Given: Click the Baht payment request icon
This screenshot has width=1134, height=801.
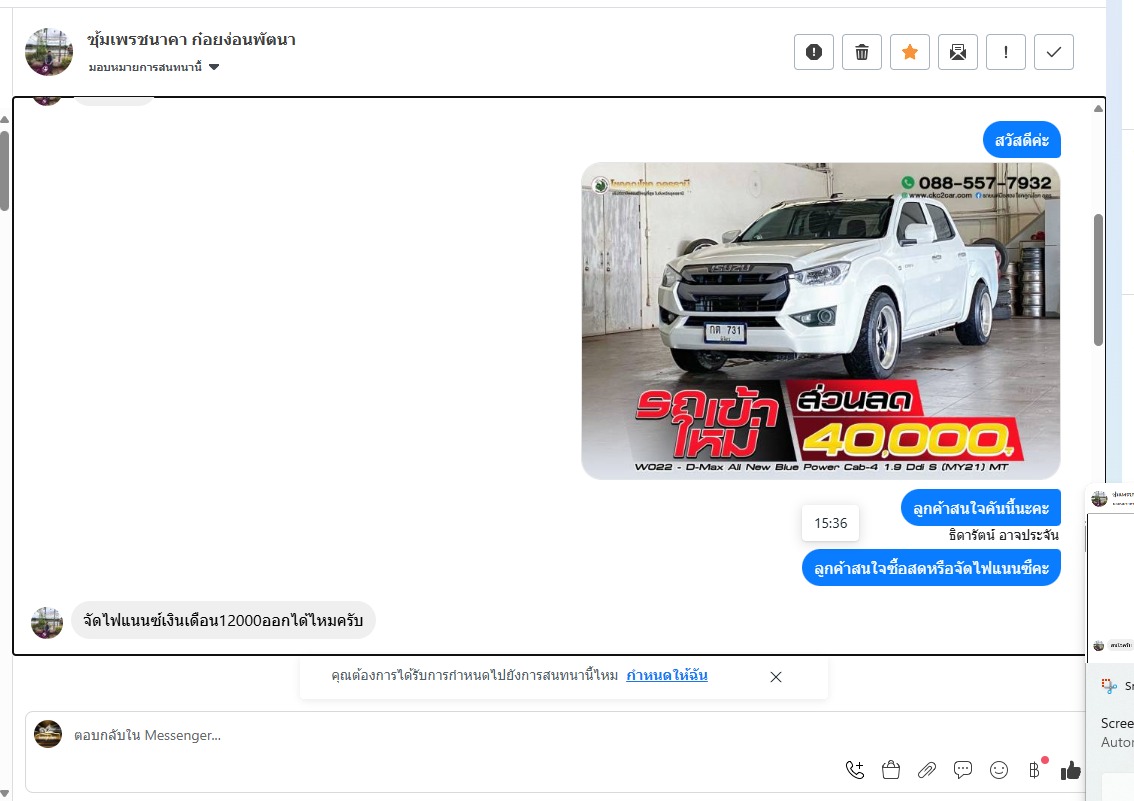Looking at the screenshot, I should coord(1034,769).
